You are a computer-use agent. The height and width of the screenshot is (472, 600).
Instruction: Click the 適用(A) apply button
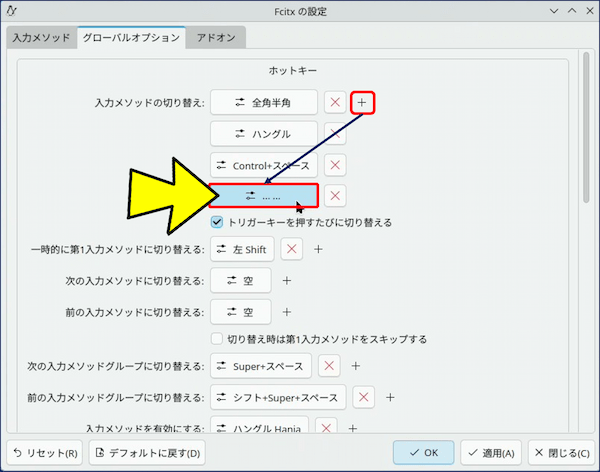(492, 452)
